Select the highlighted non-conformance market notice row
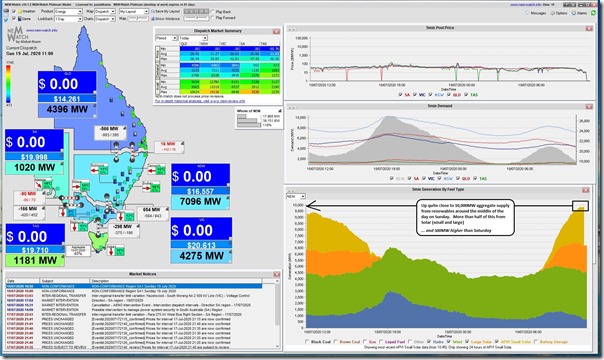This screenshot has width=604, height=360. pos(134,286)
